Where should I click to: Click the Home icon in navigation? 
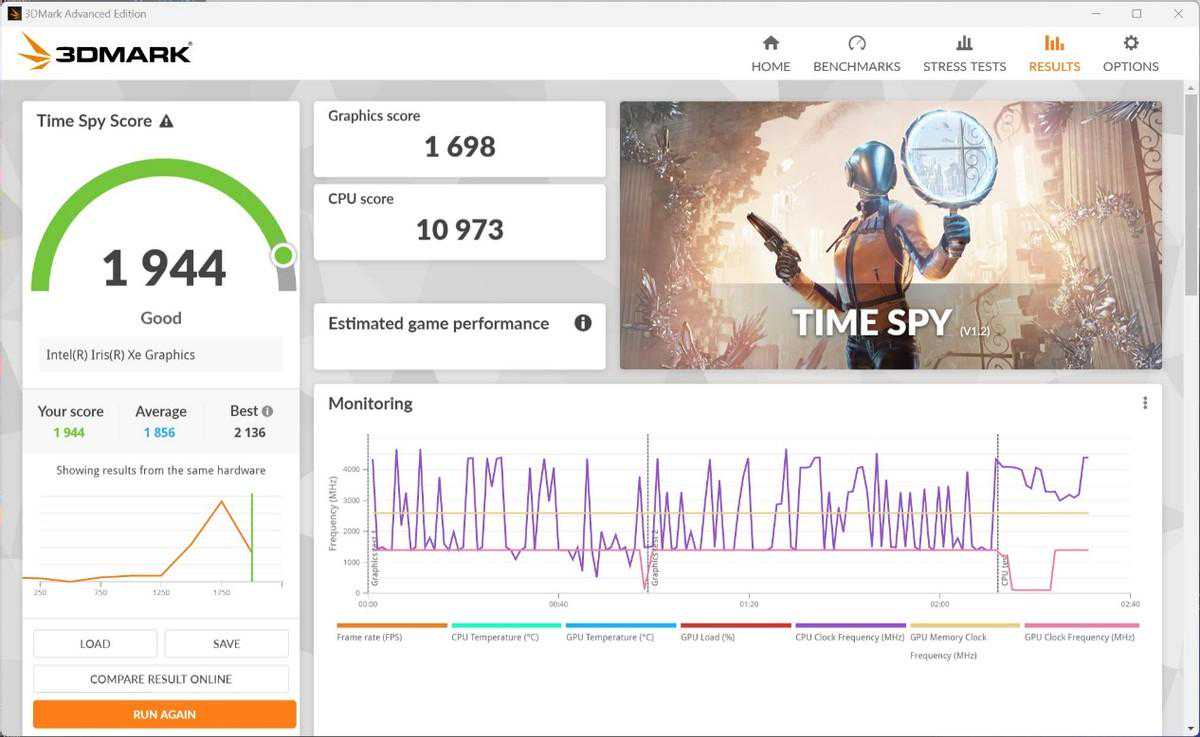770,43
